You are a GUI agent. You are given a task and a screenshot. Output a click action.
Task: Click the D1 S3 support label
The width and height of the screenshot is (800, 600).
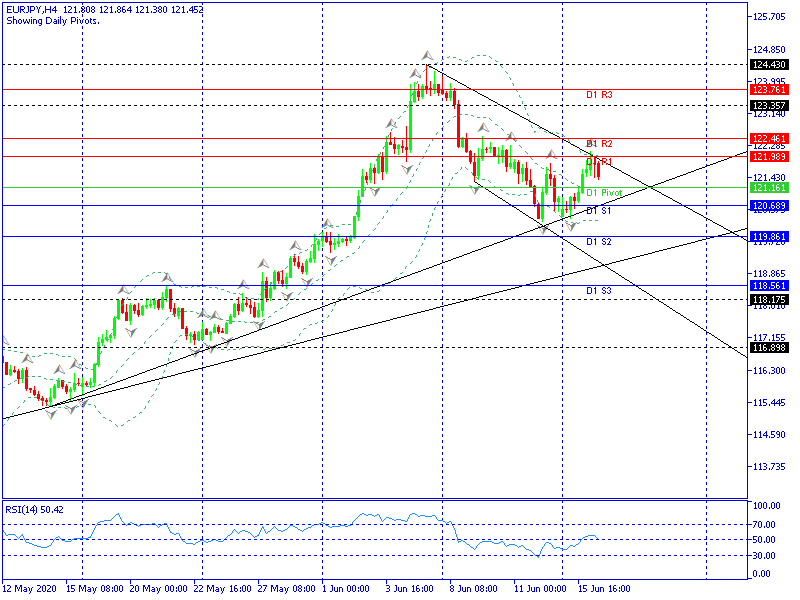(599, 291)
